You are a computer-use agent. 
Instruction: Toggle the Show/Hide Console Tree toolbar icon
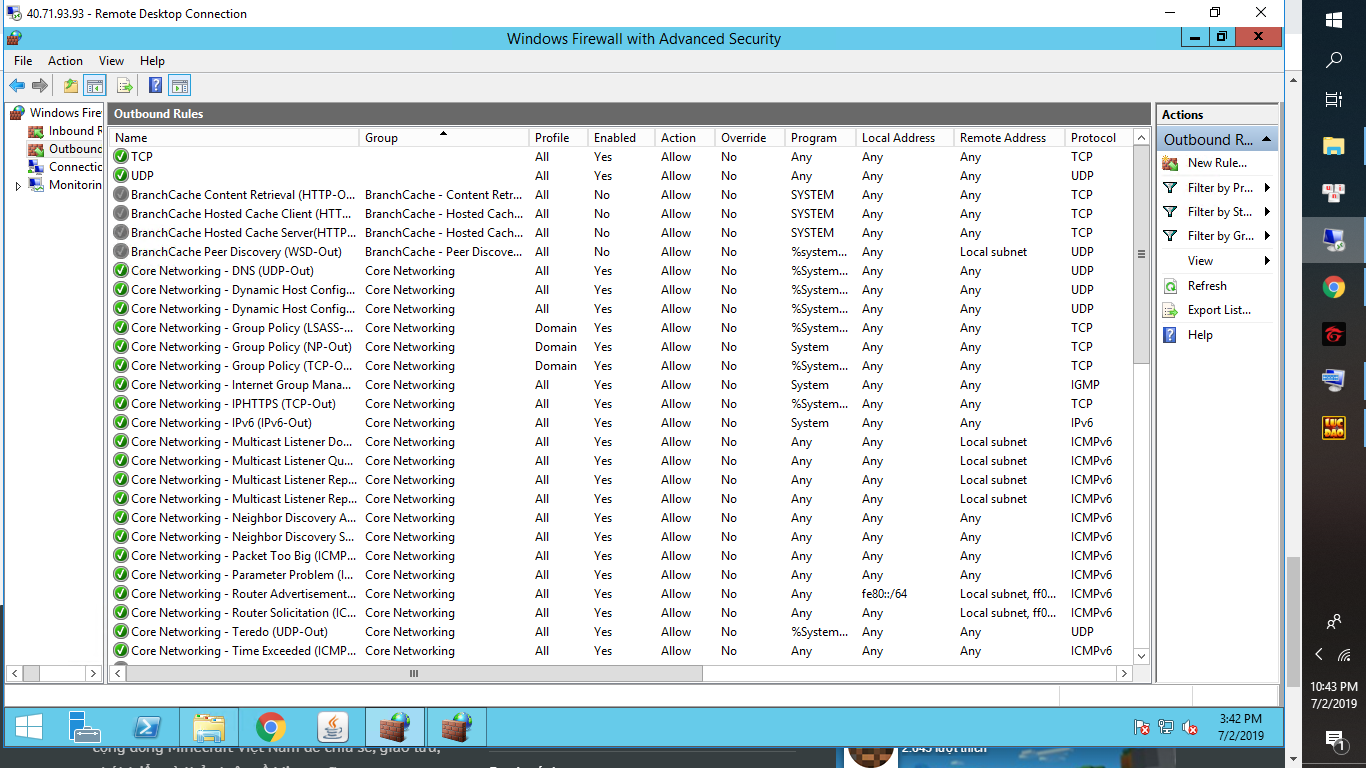(x=95, y=86)
